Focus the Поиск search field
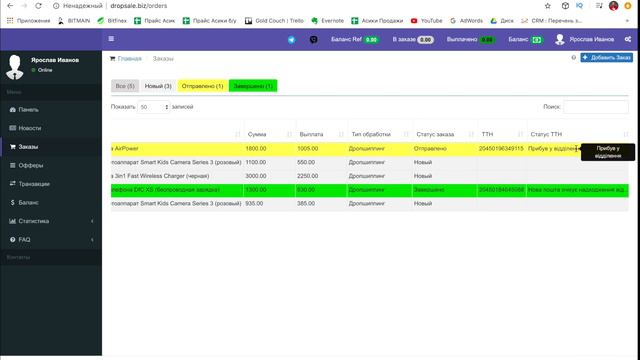Image resolution: width=640 pixels, height=360 pixels. click(x=596, y=107)
